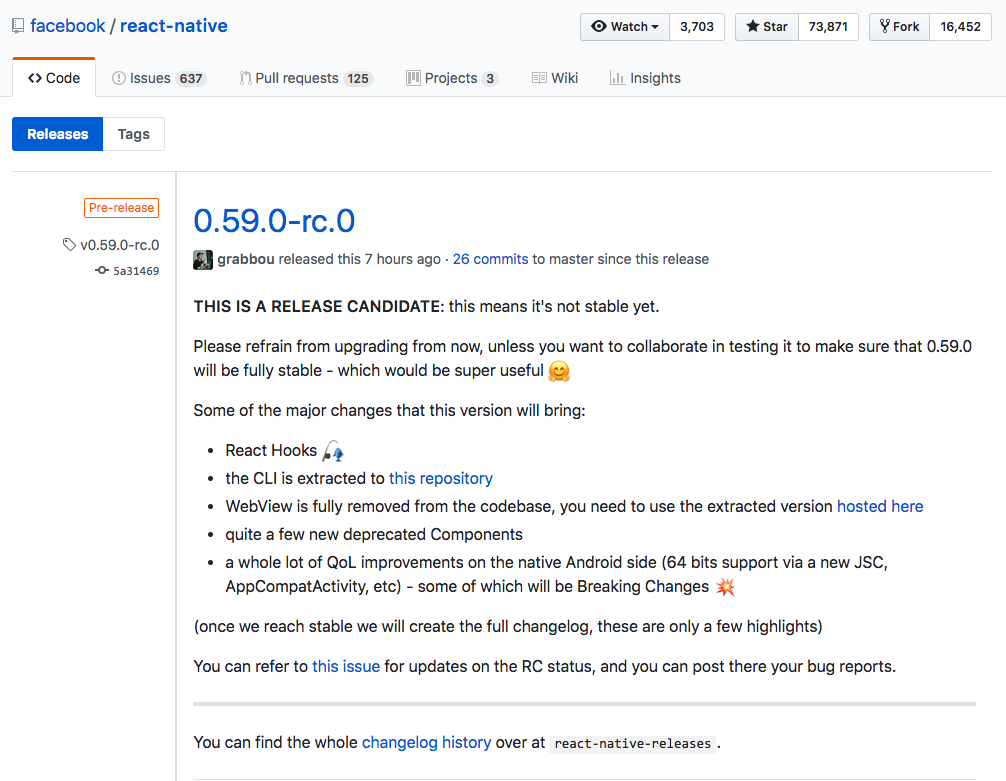Click the tag icon next to v0.59.0-rc.0

(x=69, y=245)
